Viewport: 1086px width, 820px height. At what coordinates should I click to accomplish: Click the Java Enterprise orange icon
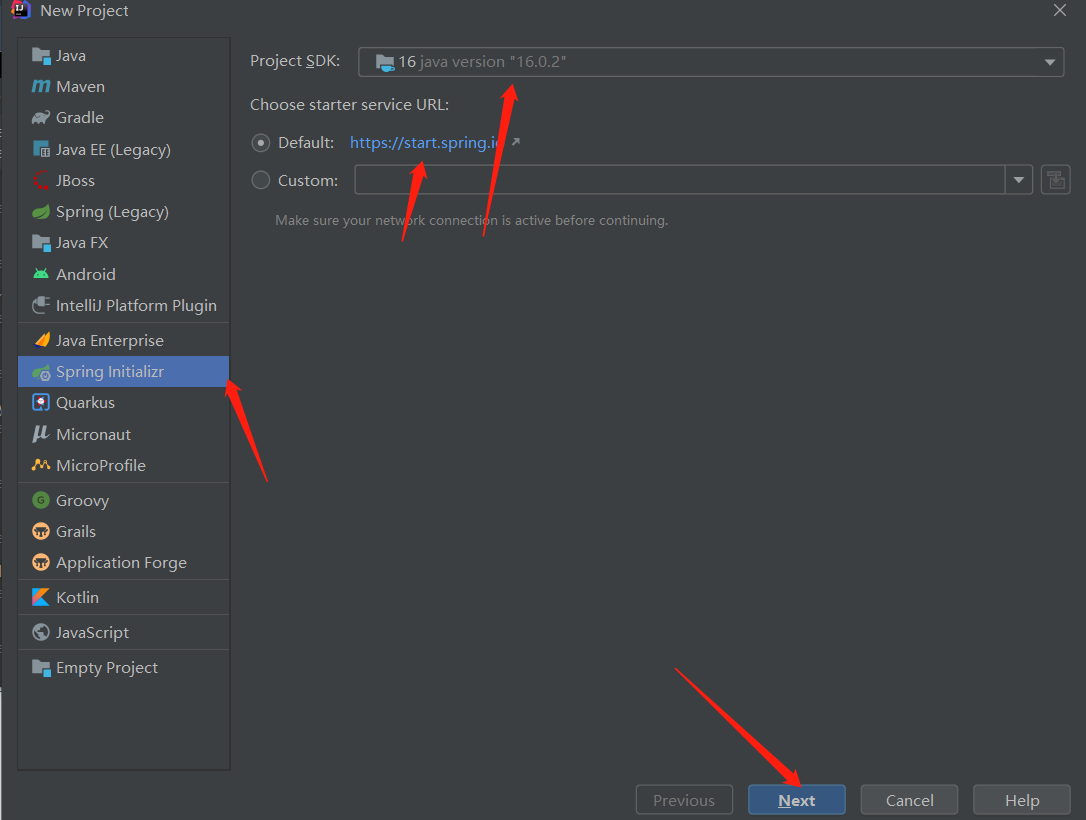click(41, 340)
